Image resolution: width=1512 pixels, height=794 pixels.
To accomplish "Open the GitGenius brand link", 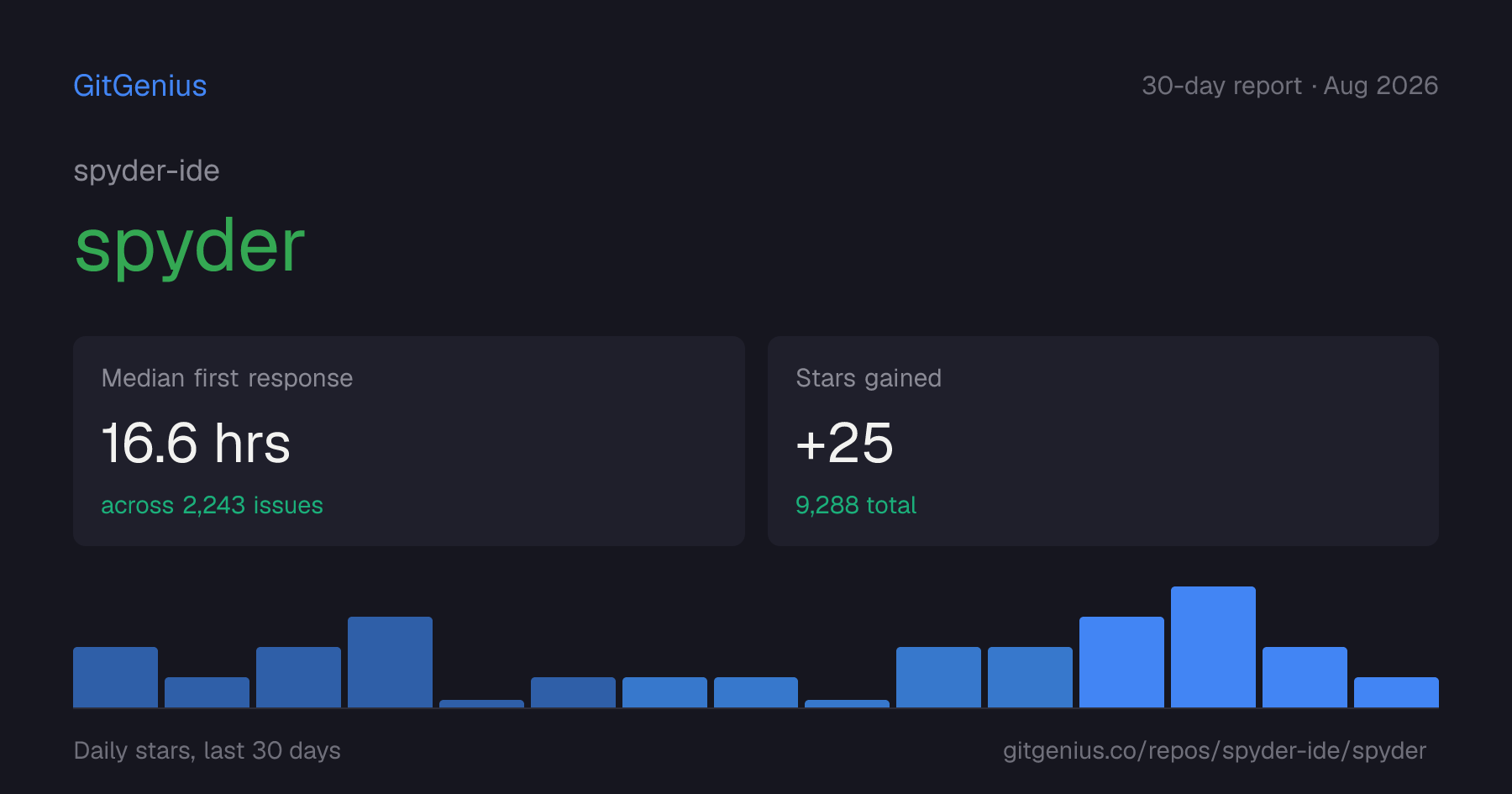I will click(x=140, y=86).
